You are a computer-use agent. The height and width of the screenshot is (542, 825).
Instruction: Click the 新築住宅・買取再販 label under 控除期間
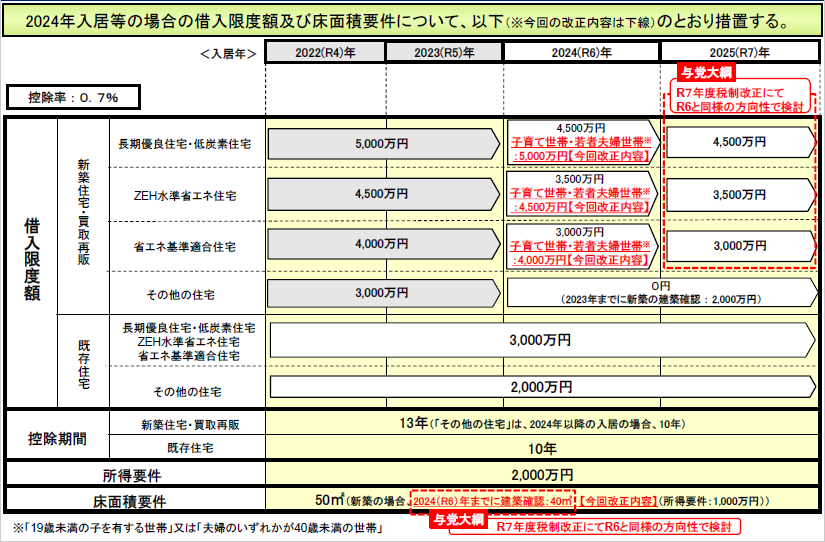190,425
